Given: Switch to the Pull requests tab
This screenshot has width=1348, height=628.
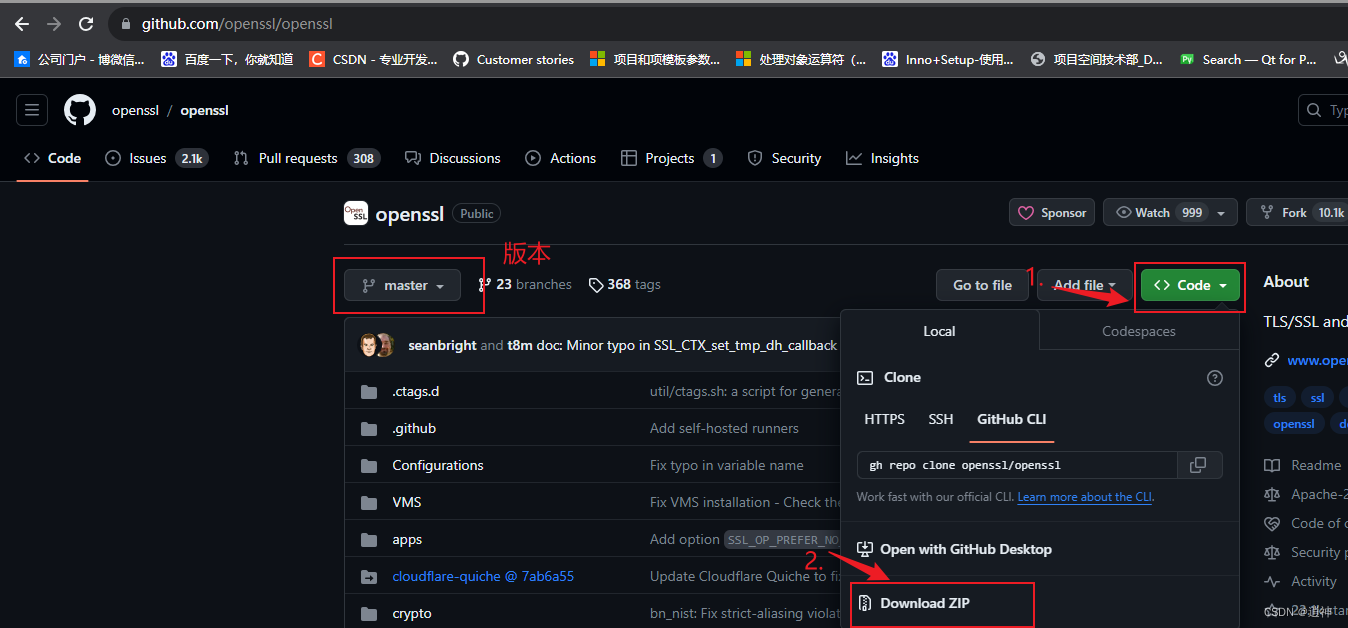Looking at the screenshot, I should (x=306, y=158).
